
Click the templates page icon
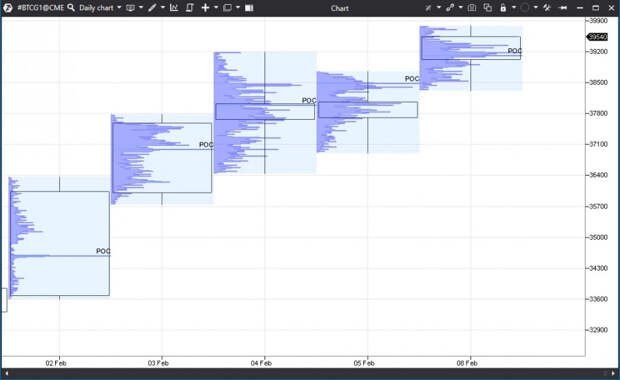pyautogui.click(x=189, y=8)
